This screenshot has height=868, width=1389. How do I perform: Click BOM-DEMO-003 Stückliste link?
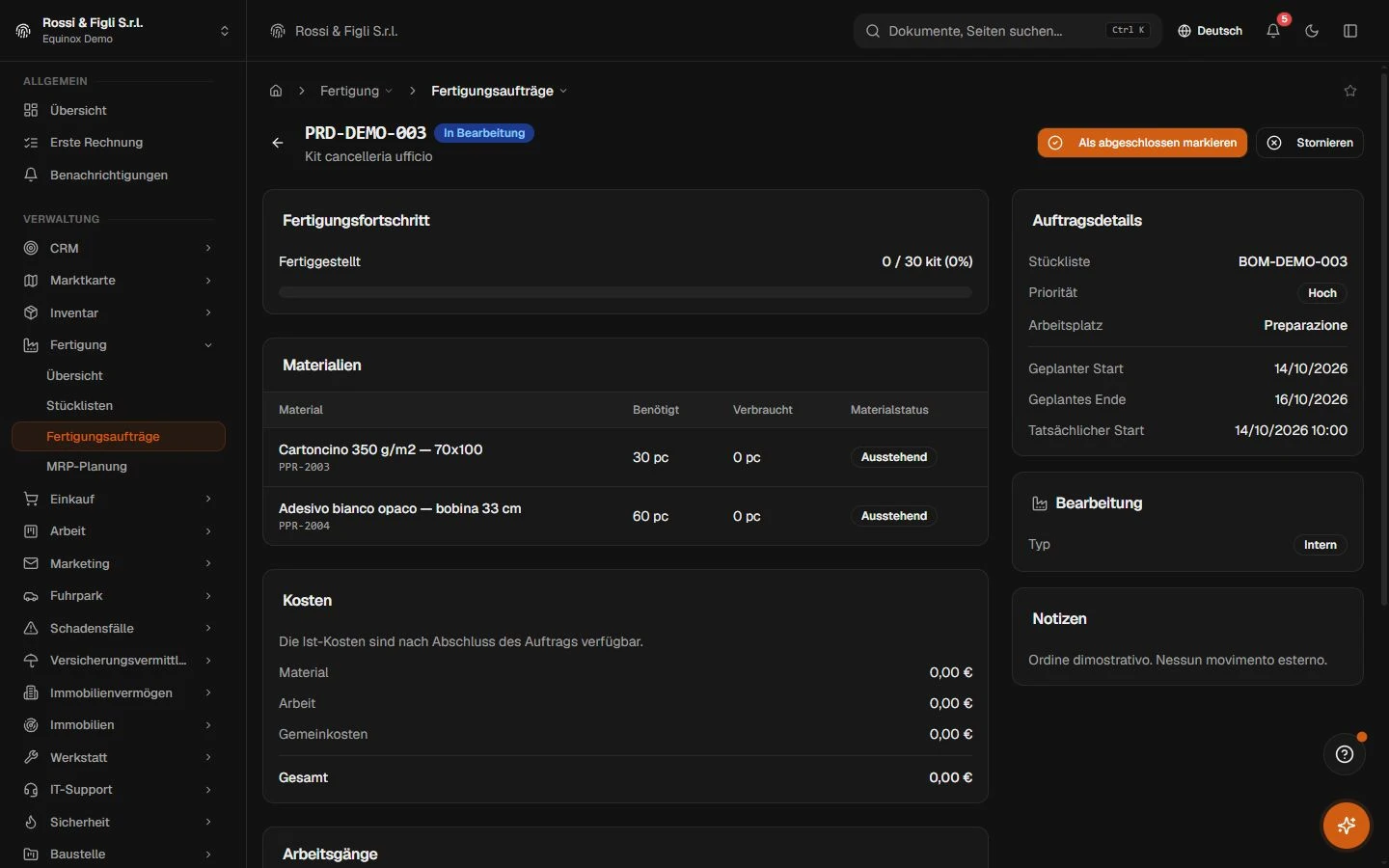(x=1293, y=261)
